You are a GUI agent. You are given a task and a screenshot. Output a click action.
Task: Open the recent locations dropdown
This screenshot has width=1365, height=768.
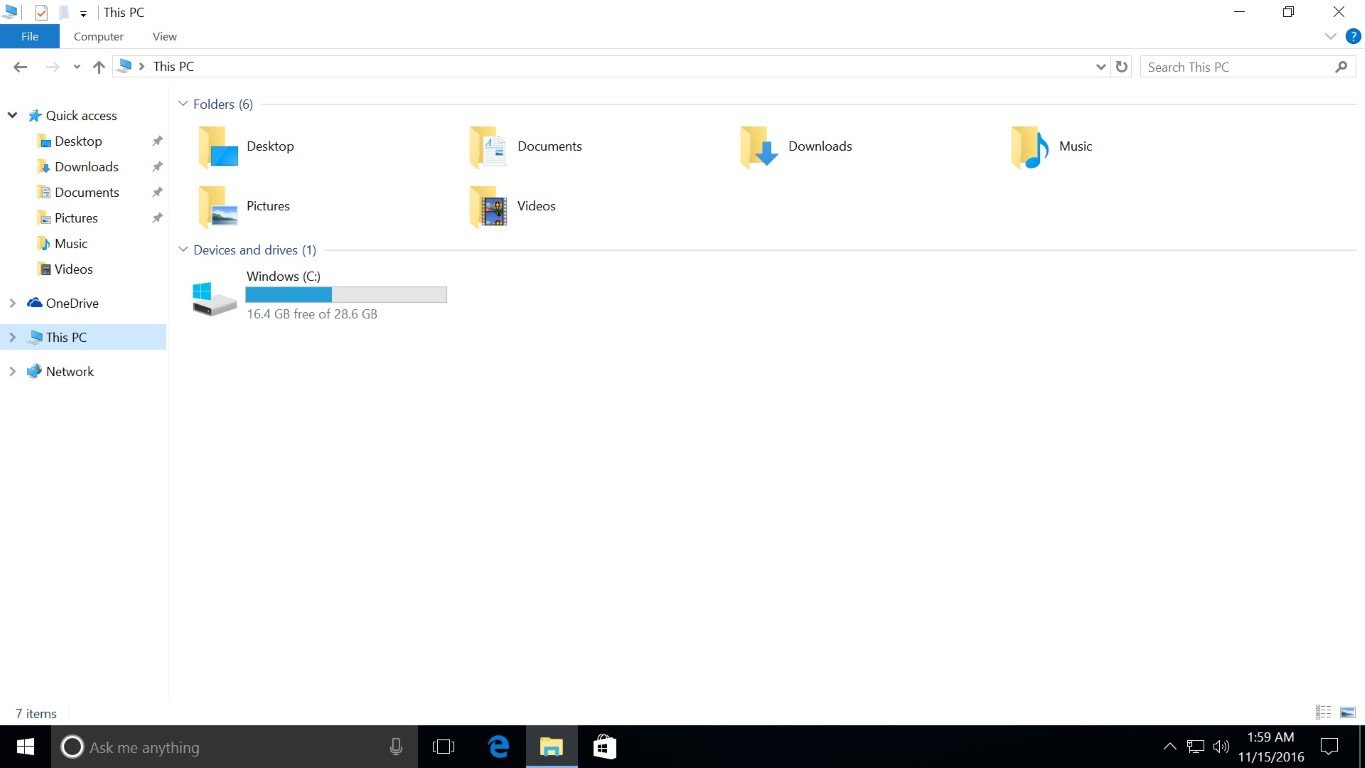tap(77, 67)
